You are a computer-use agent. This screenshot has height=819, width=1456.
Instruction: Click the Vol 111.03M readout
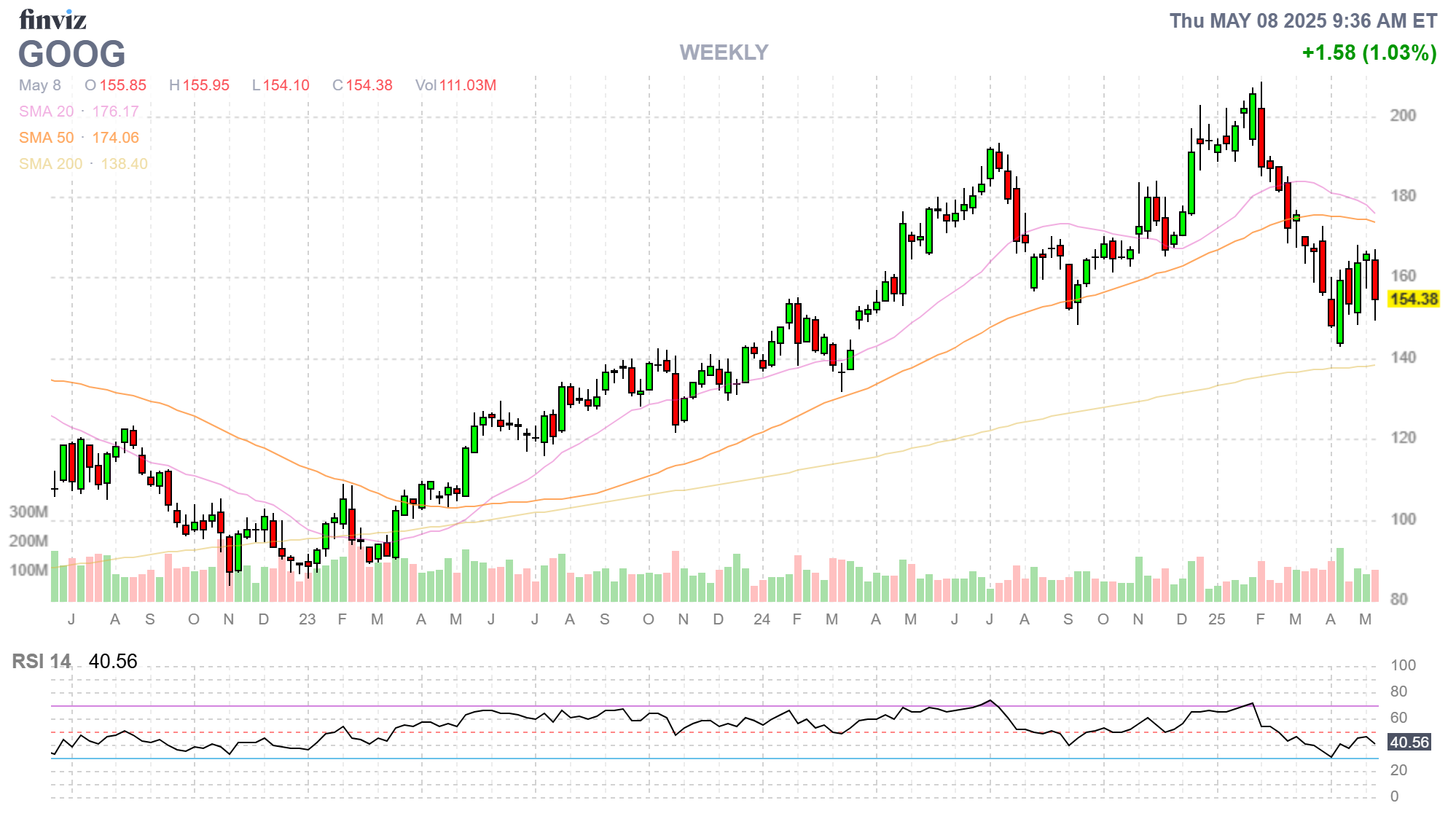(455, 85)
